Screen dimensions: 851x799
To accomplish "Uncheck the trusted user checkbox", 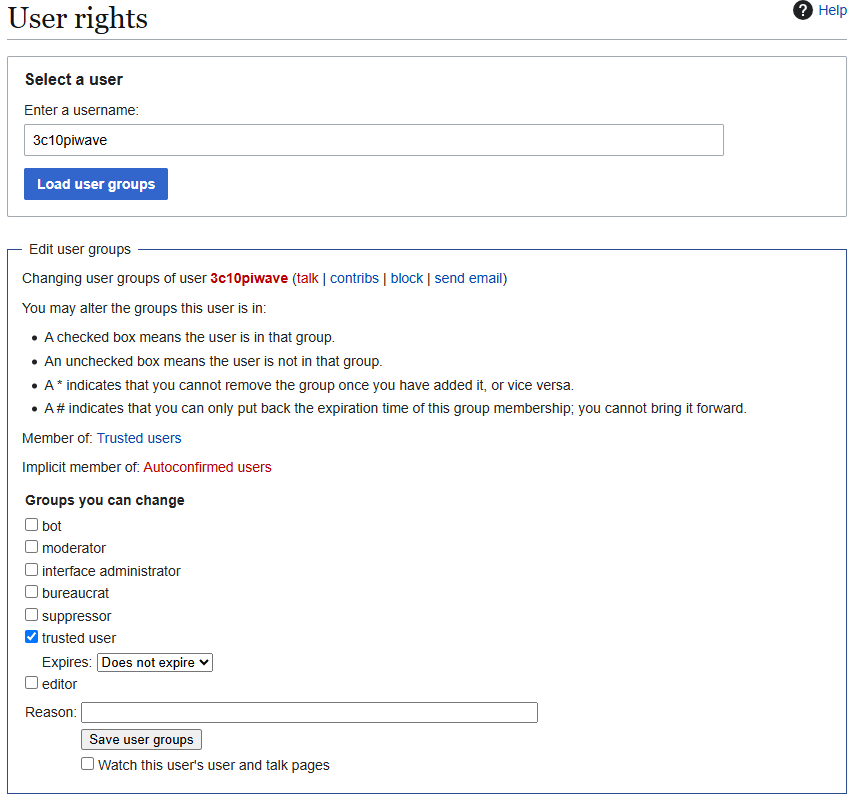I will [31, 637].
